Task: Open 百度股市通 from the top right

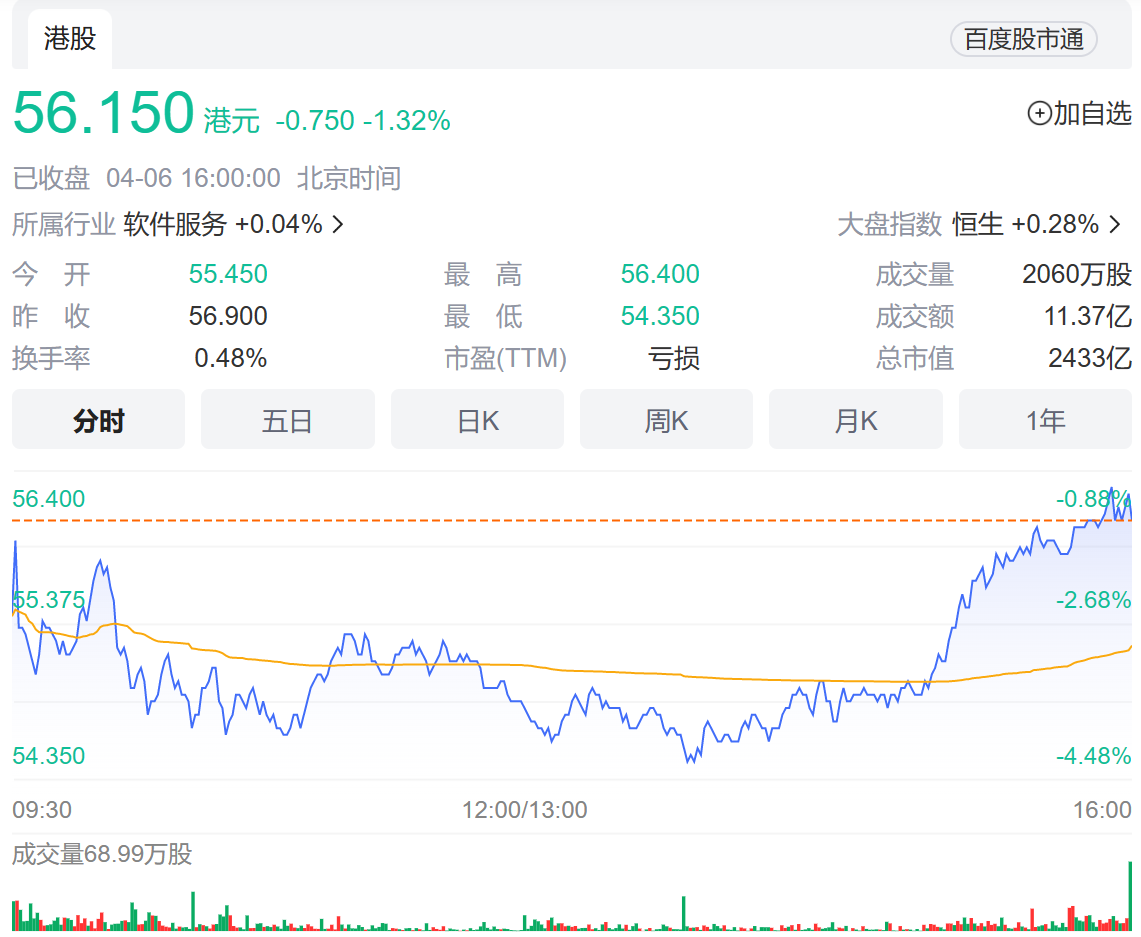Action: tap(1023, 39)
